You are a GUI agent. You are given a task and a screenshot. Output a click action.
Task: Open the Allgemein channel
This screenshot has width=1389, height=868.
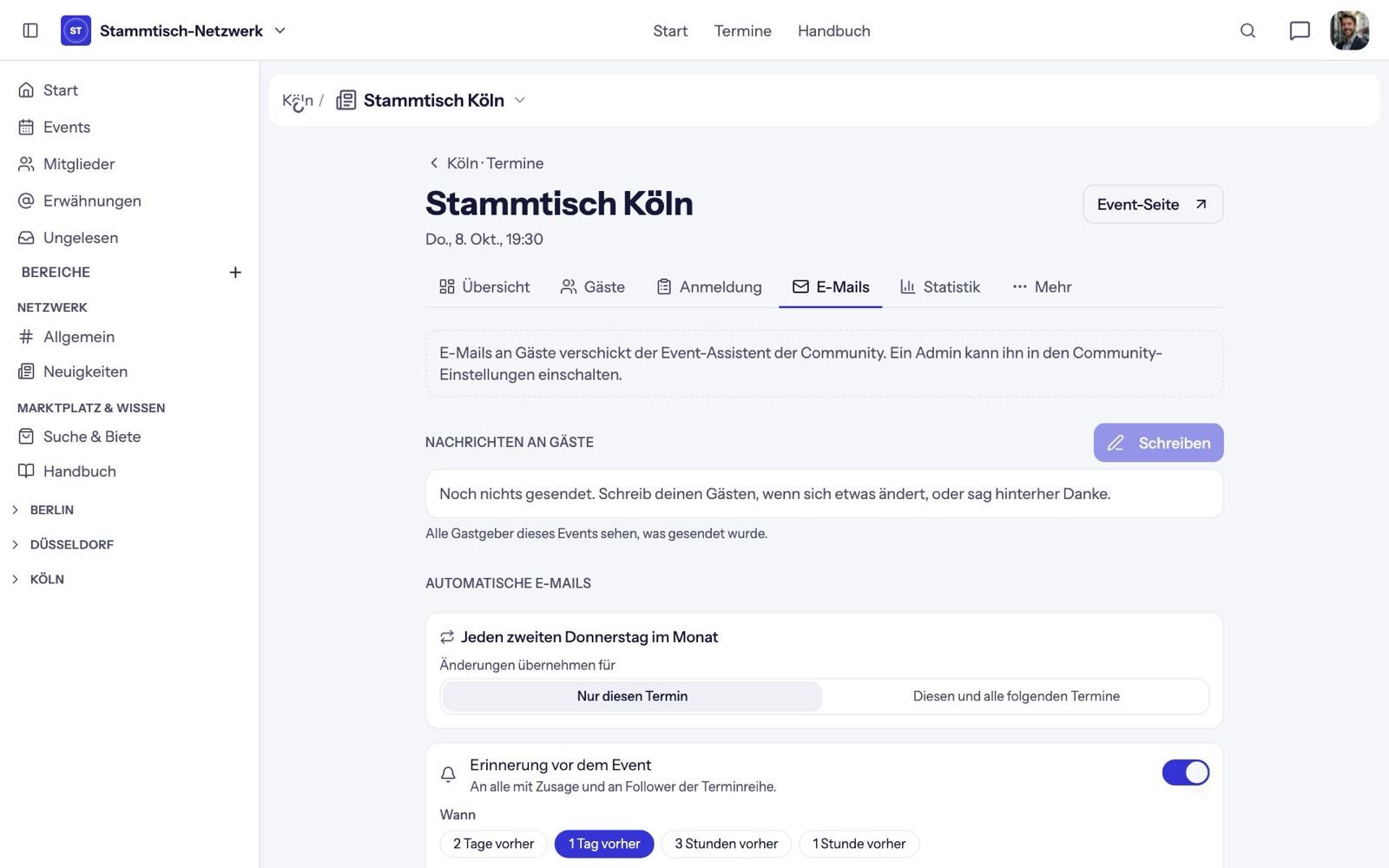click(130, 337)
